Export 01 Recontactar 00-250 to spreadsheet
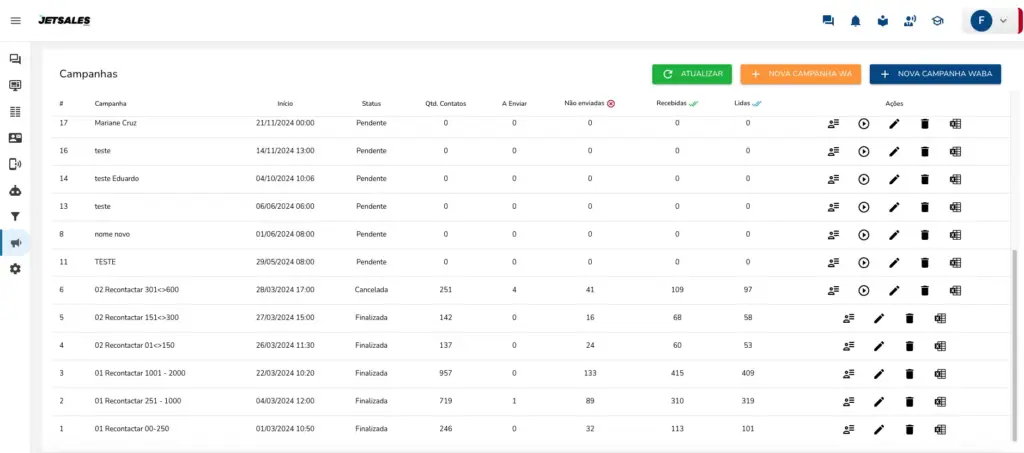Viewport: 1024px width, 453px height. pyautogui.click(x=940, y=430)
